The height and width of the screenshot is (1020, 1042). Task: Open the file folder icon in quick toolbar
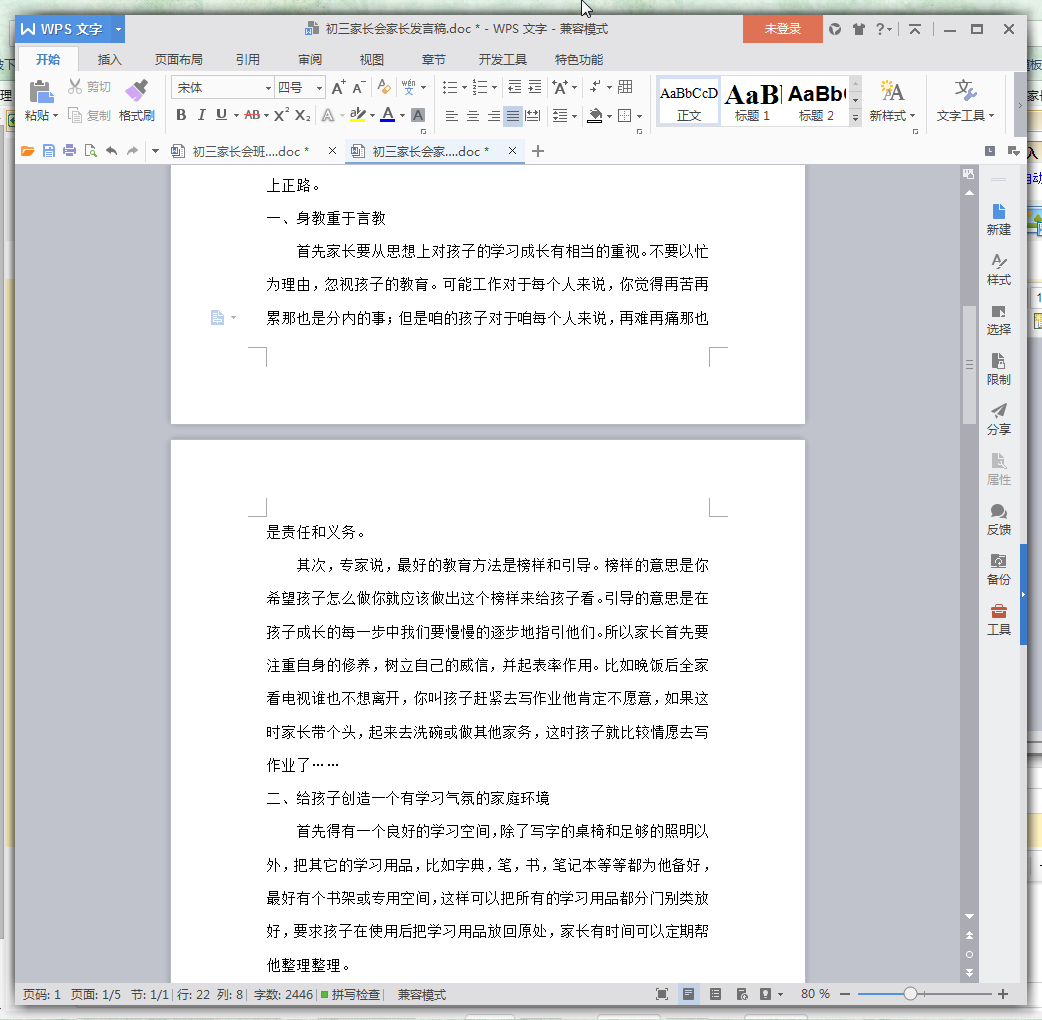click(27, 152)
